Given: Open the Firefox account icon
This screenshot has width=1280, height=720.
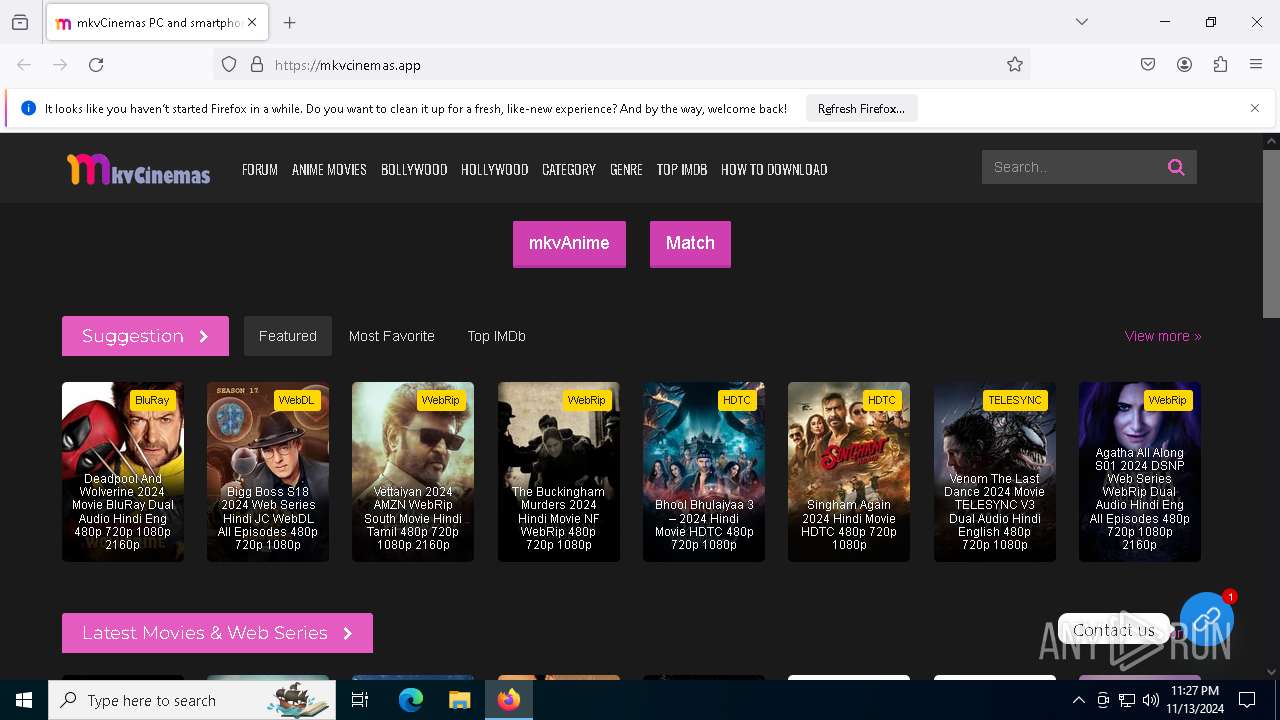Looking at the screenshot, I should point(1184,65).
